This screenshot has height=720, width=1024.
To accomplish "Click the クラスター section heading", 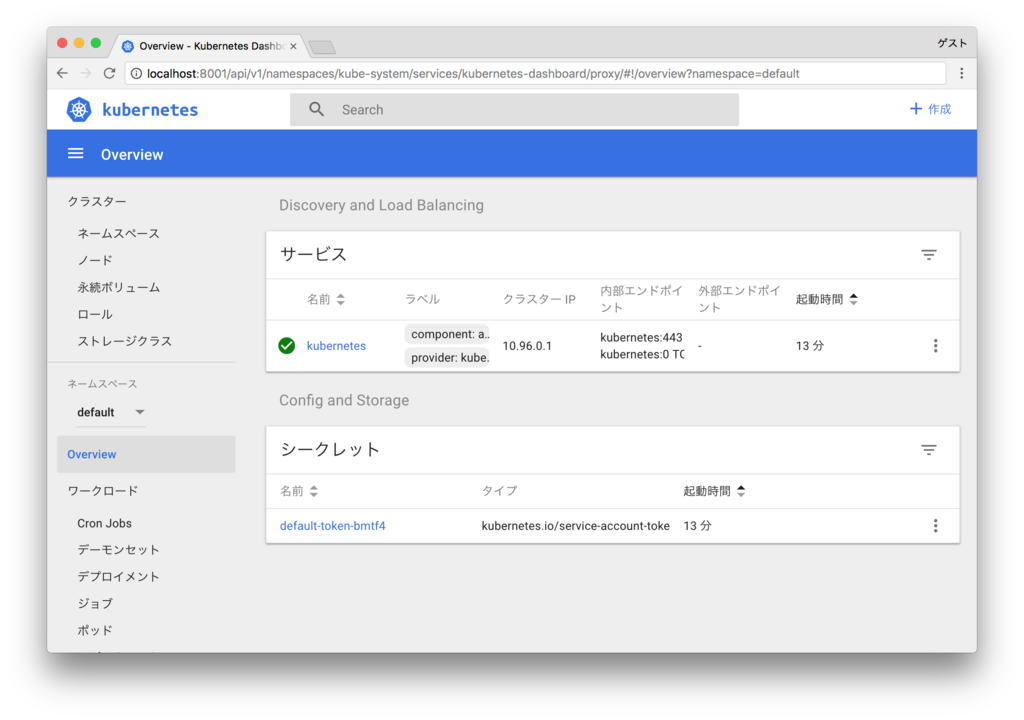I will [97, 201].
